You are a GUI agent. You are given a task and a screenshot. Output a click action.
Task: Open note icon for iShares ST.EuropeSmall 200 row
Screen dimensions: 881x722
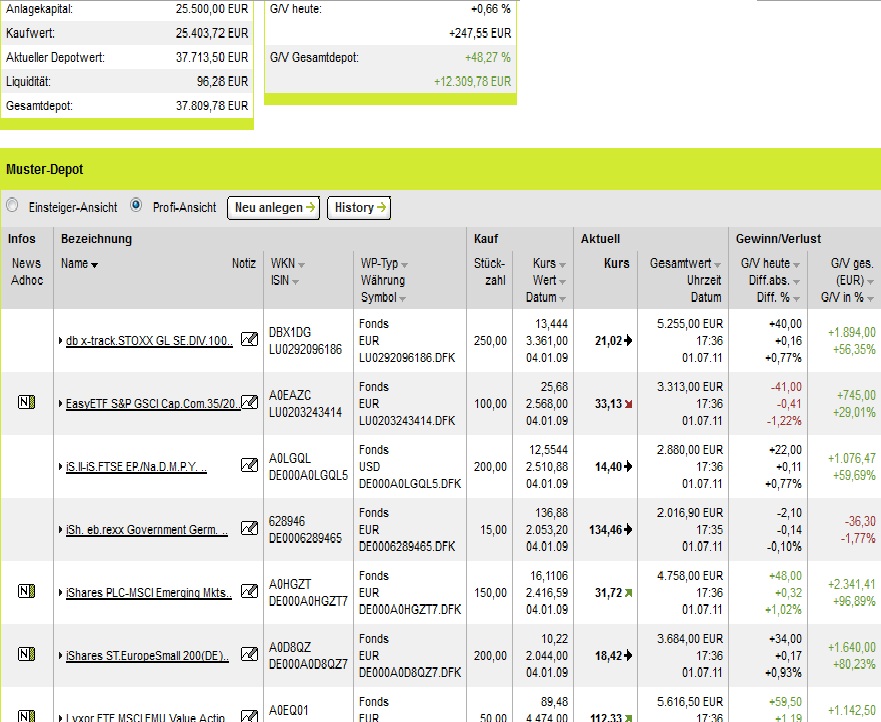[x=249, y=653]
